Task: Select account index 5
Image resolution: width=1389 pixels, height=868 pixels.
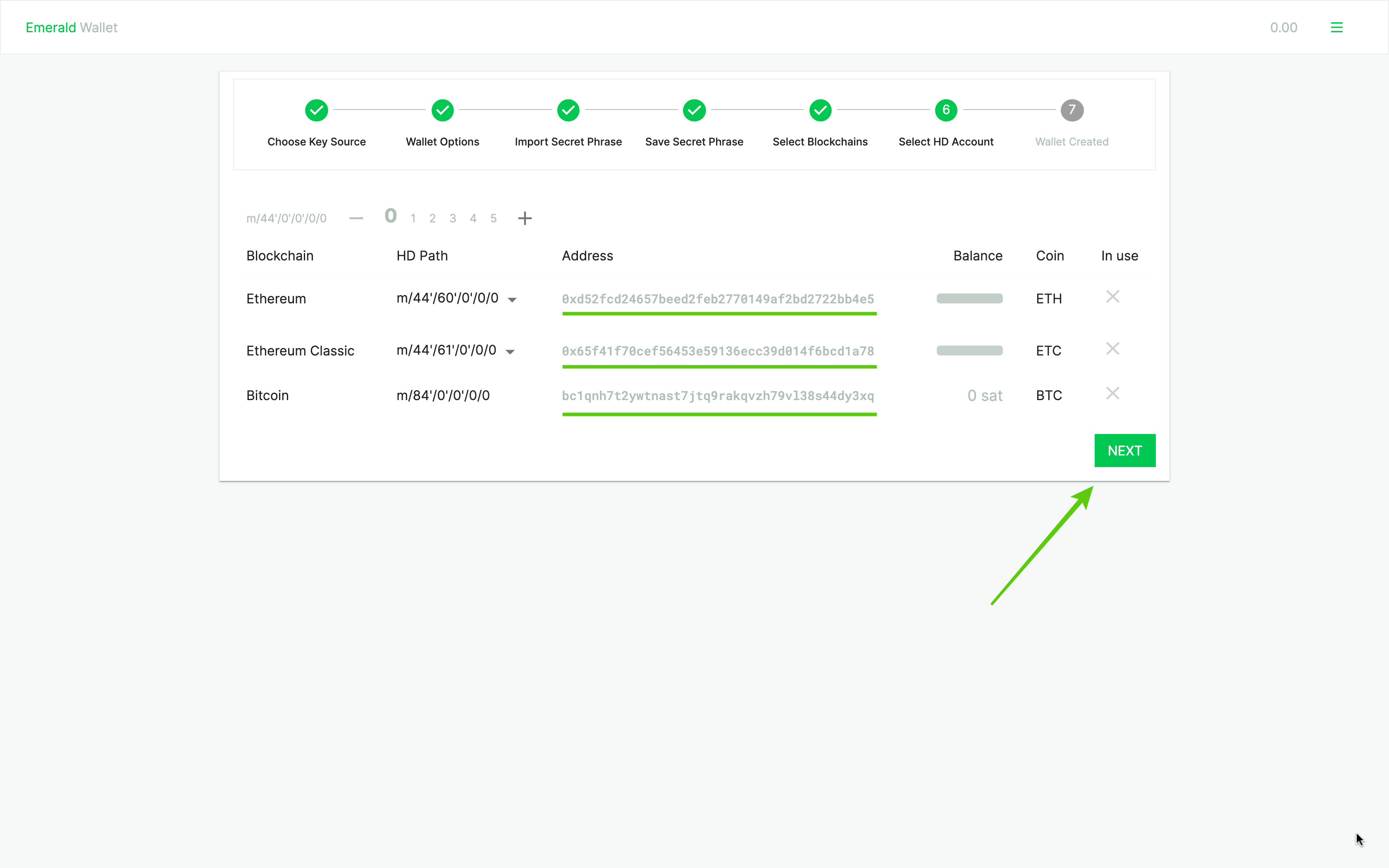Action: tap(493, 218)
